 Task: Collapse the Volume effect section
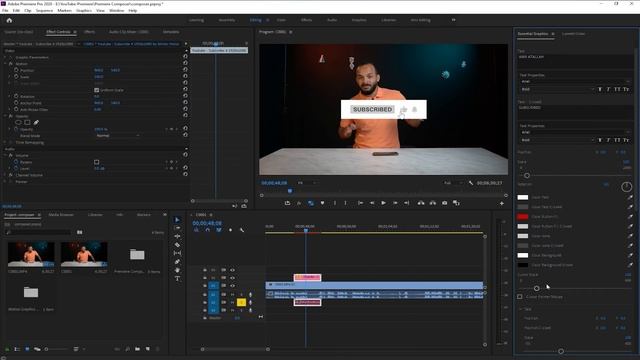(5, 156)
